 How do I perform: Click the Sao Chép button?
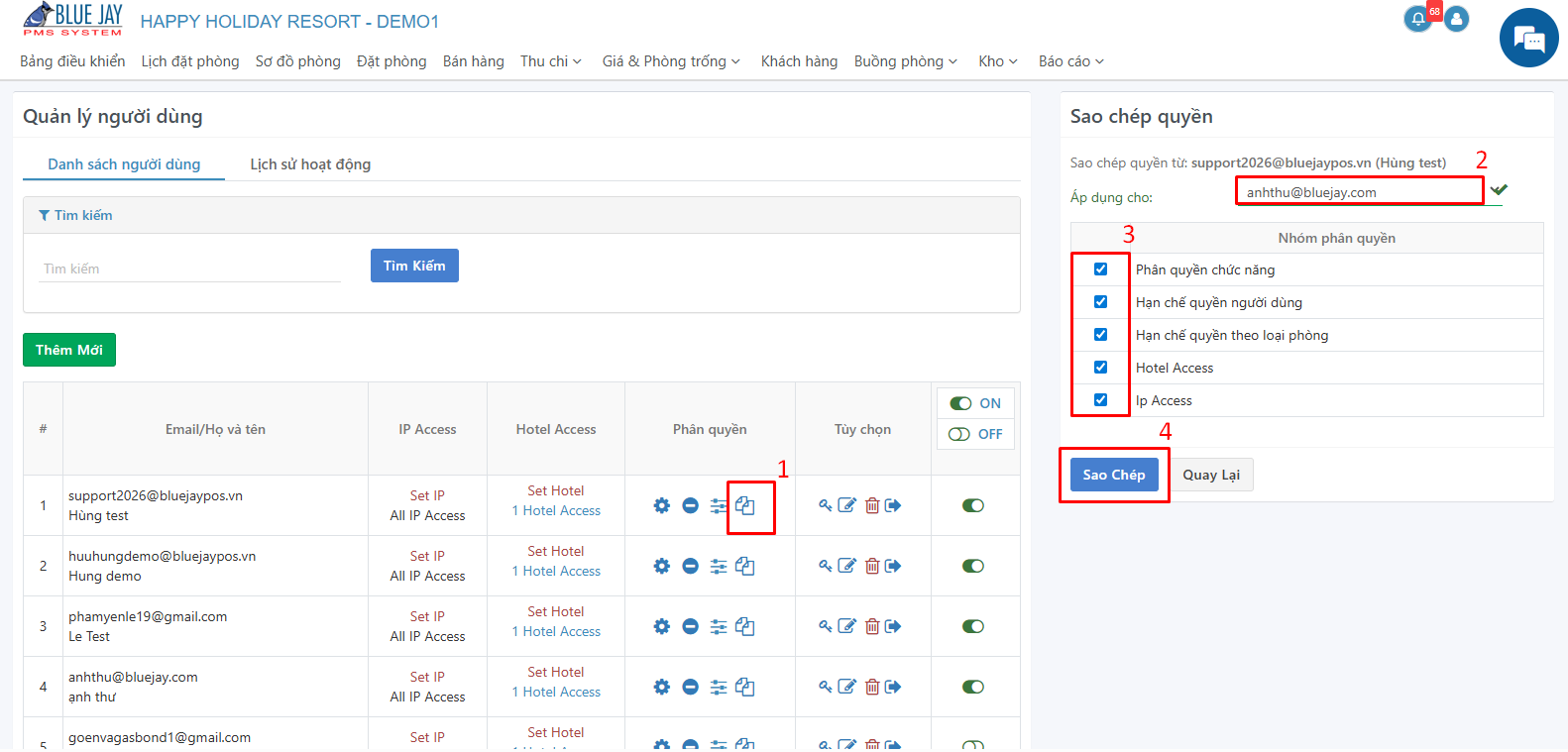coord(1114,475)
